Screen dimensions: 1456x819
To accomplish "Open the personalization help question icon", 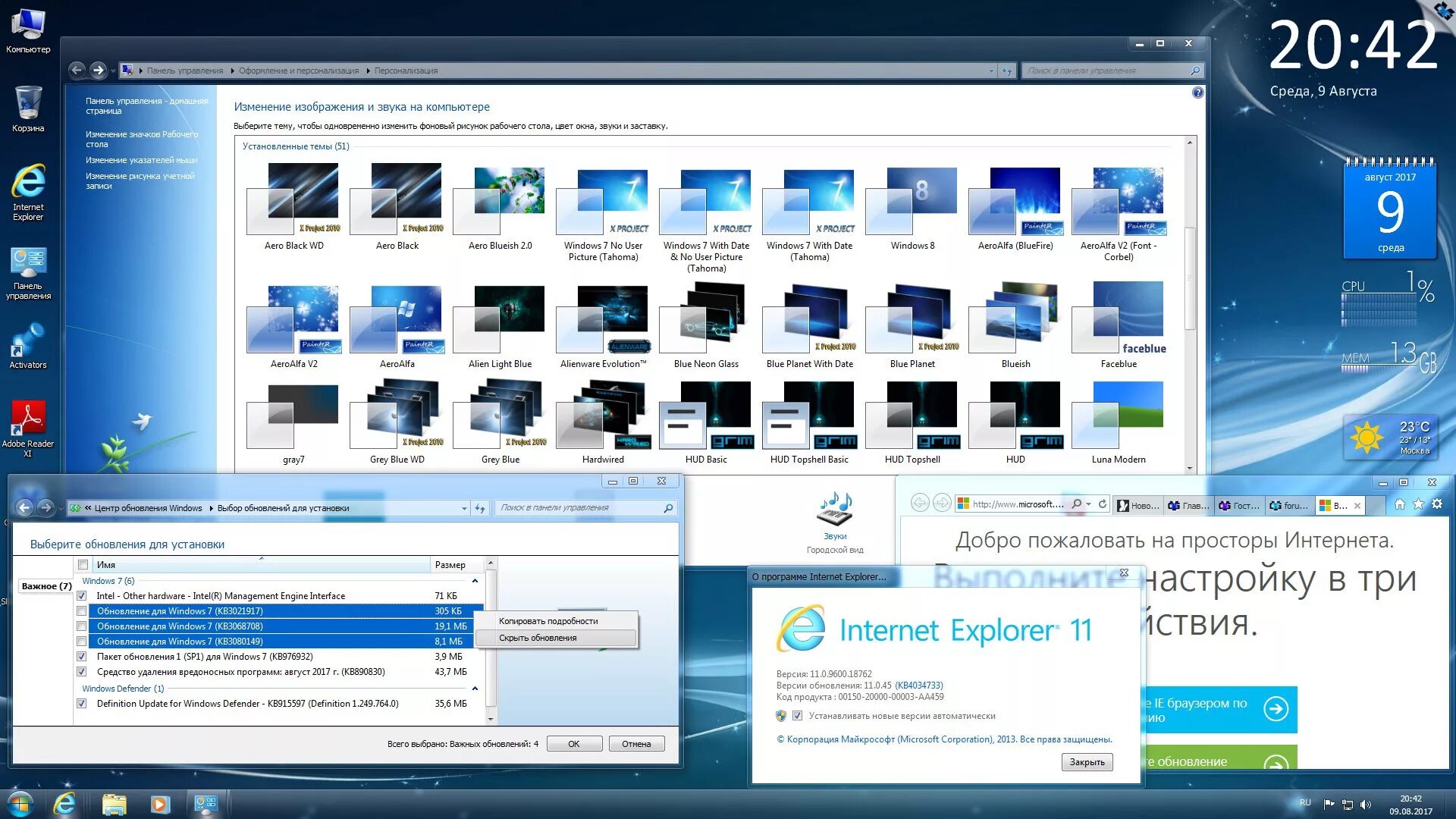I will click(1197, 93).
